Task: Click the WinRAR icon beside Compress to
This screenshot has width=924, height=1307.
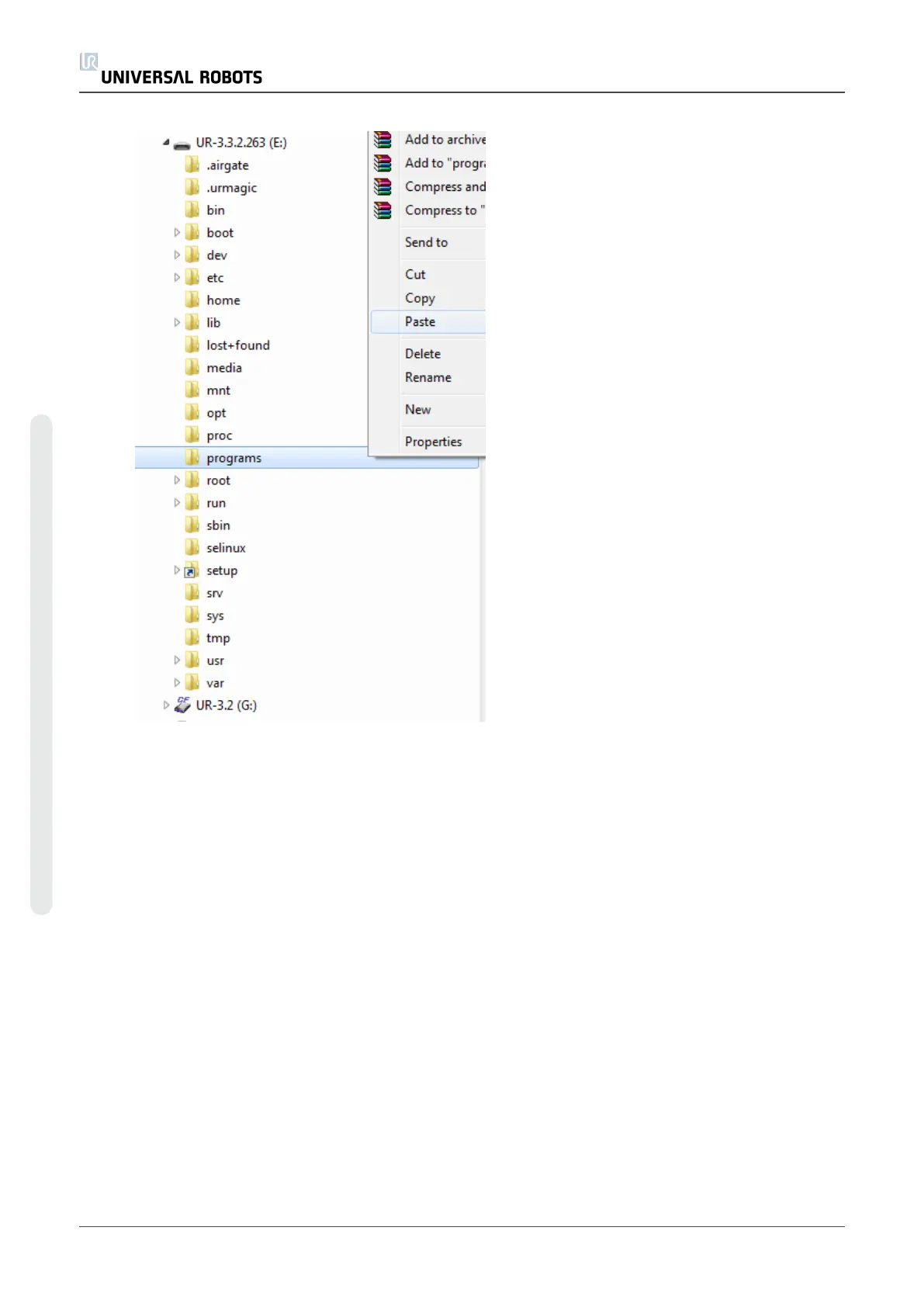Action: point(382,210)
